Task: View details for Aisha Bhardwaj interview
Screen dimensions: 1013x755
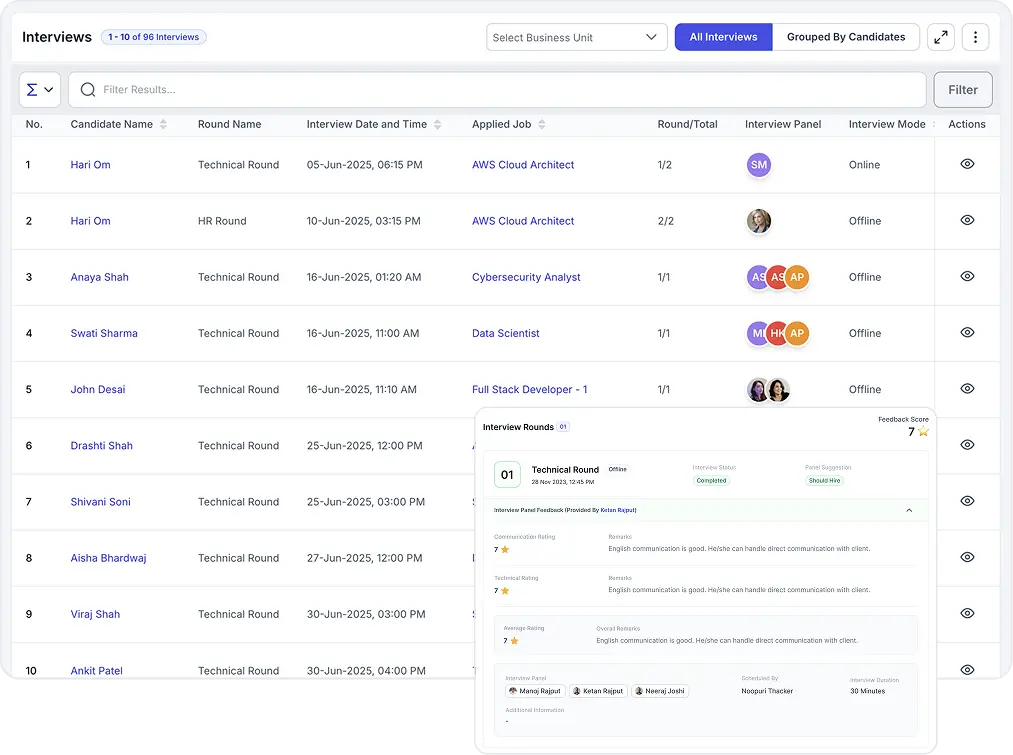Action: pyautogui.click(x=966, y=557)
